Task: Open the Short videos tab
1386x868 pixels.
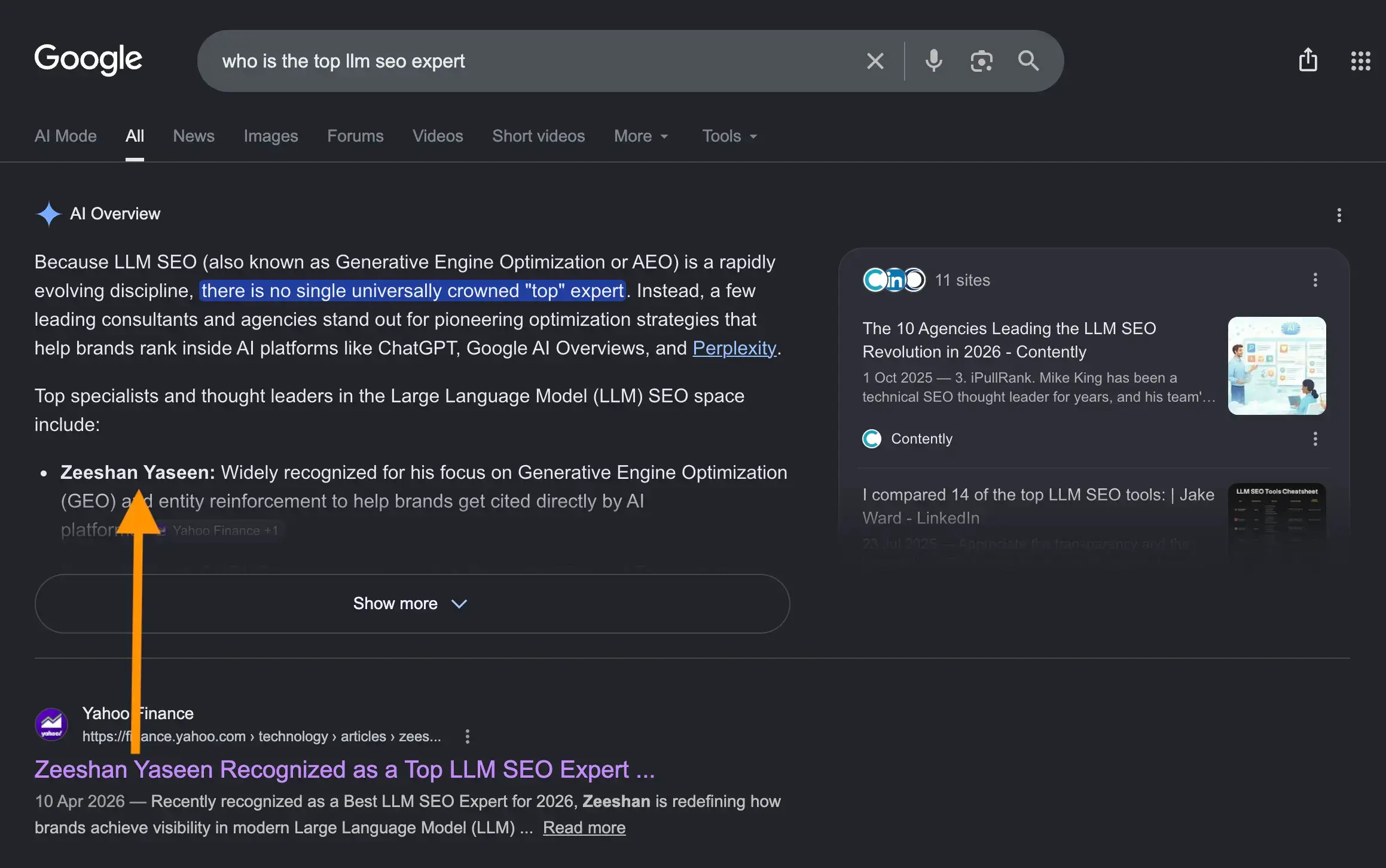Action: click(x=539, y=136)
